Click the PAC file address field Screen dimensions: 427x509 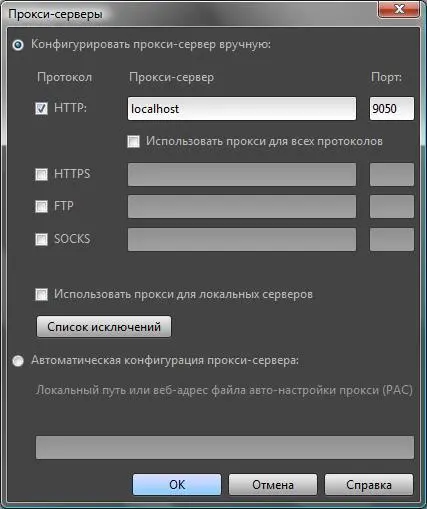point(225,447)
